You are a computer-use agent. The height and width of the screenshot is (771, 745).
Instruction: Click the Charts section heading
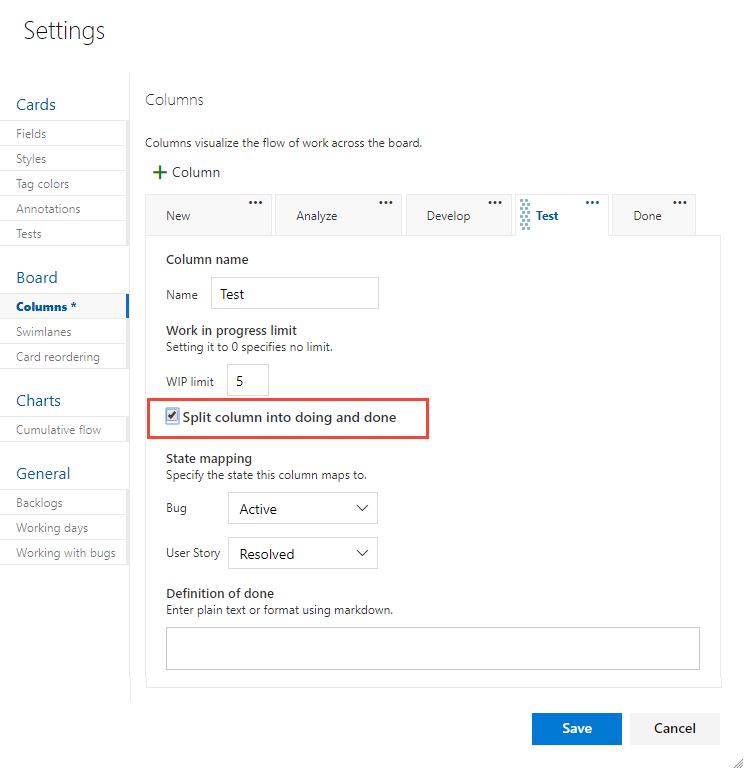[x=38, y=401]
